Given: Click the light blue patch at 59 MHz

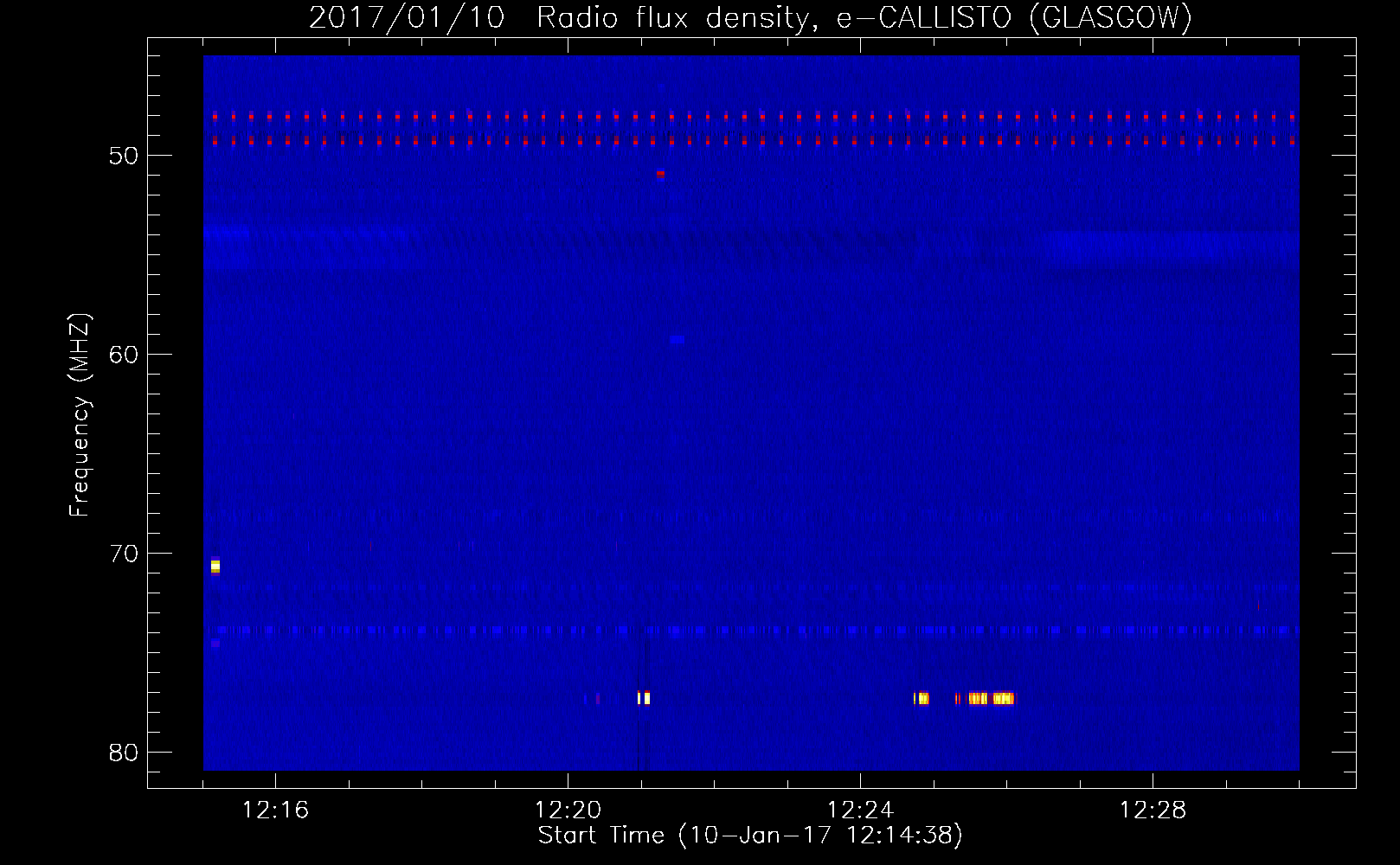Looking at the screenshot, I should (678, 340).
